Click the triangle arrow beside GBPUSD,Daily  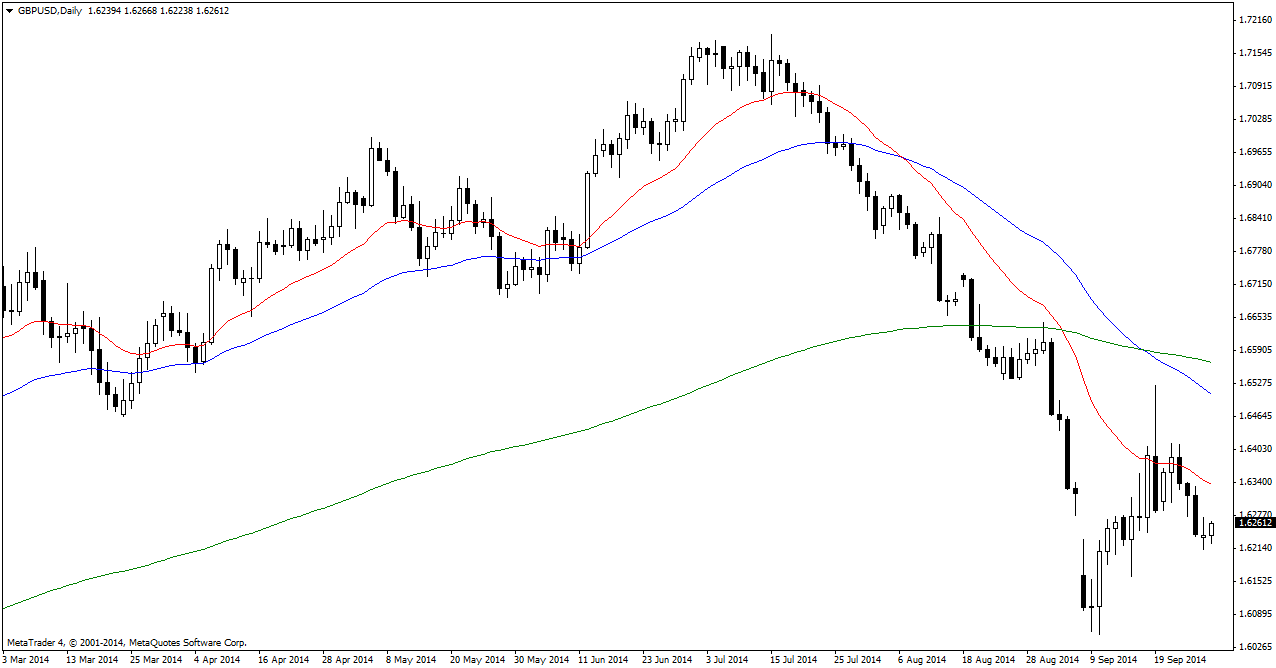9,11
